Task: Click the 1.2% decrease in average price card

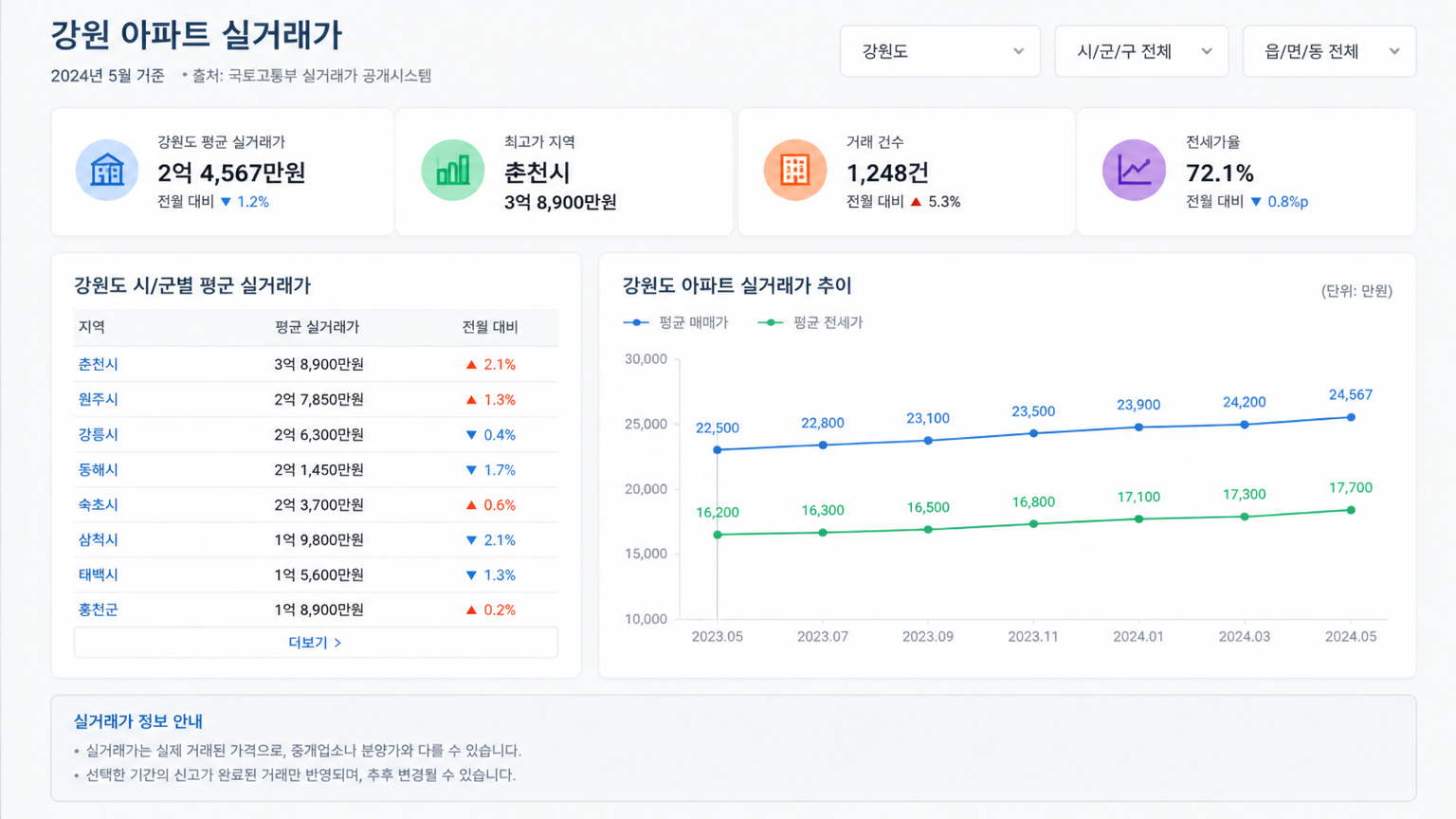Action: tap(245, 202)
